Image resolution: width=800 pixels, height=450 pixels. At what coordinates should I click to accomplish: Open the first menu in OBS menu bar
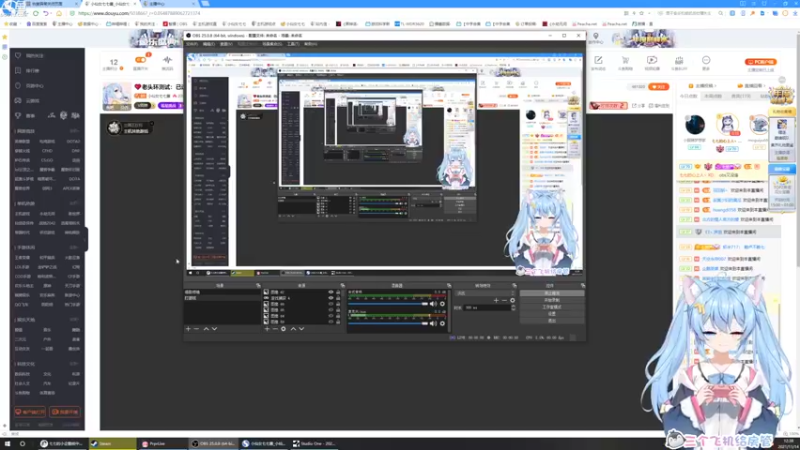tap(192, 44)
